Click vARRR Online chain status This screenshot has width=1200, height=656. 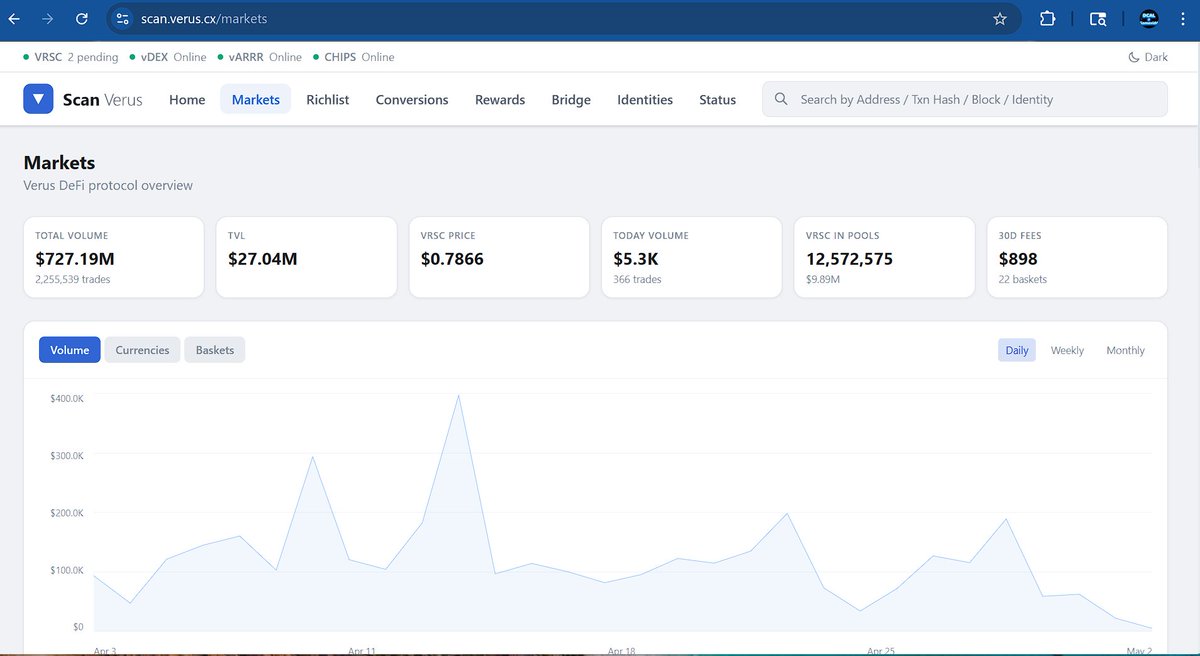click(x=259, y=57)
